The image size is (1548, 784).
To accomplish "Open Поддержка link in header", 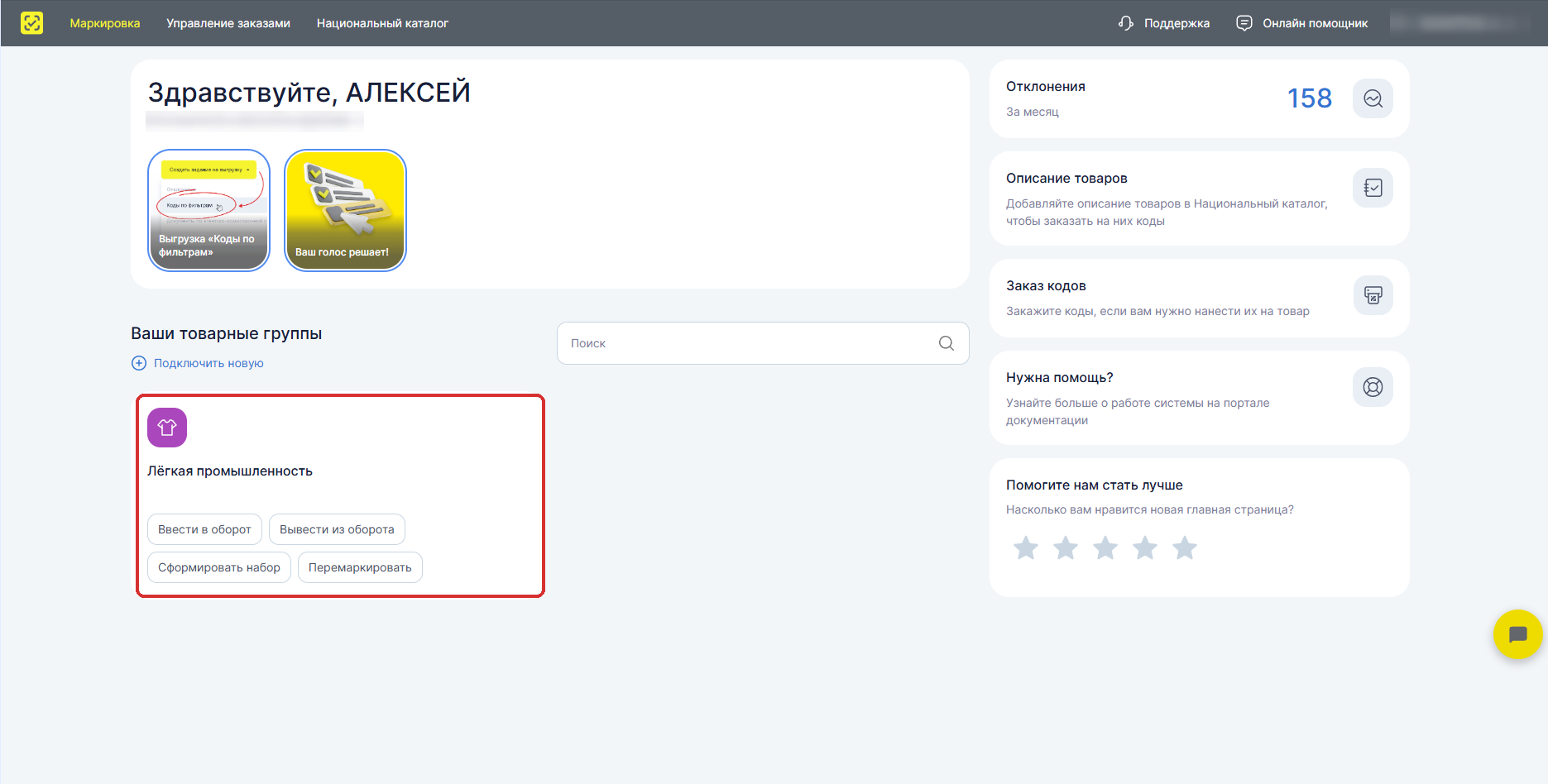I will pyautogui.click(x=1177, y=23).
